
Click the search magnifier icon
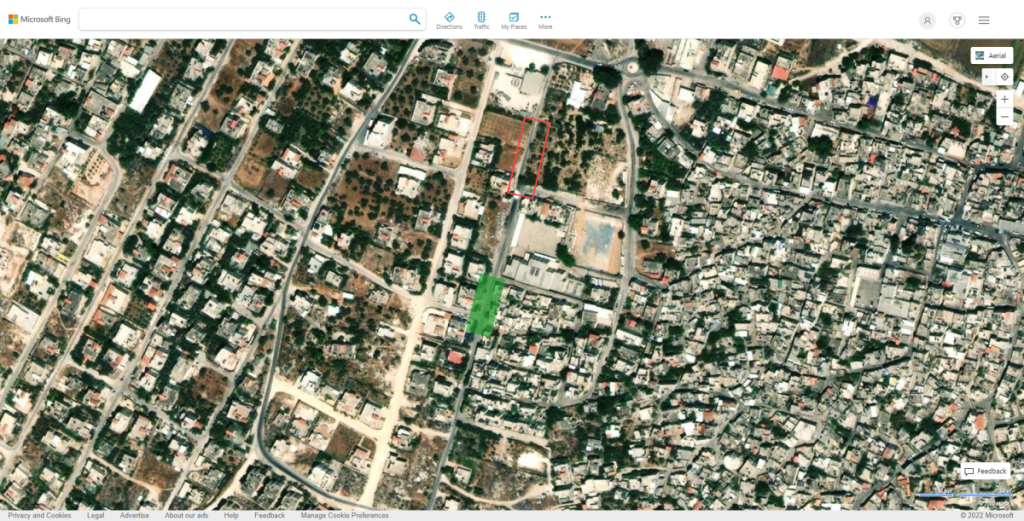tap(415, 19)
